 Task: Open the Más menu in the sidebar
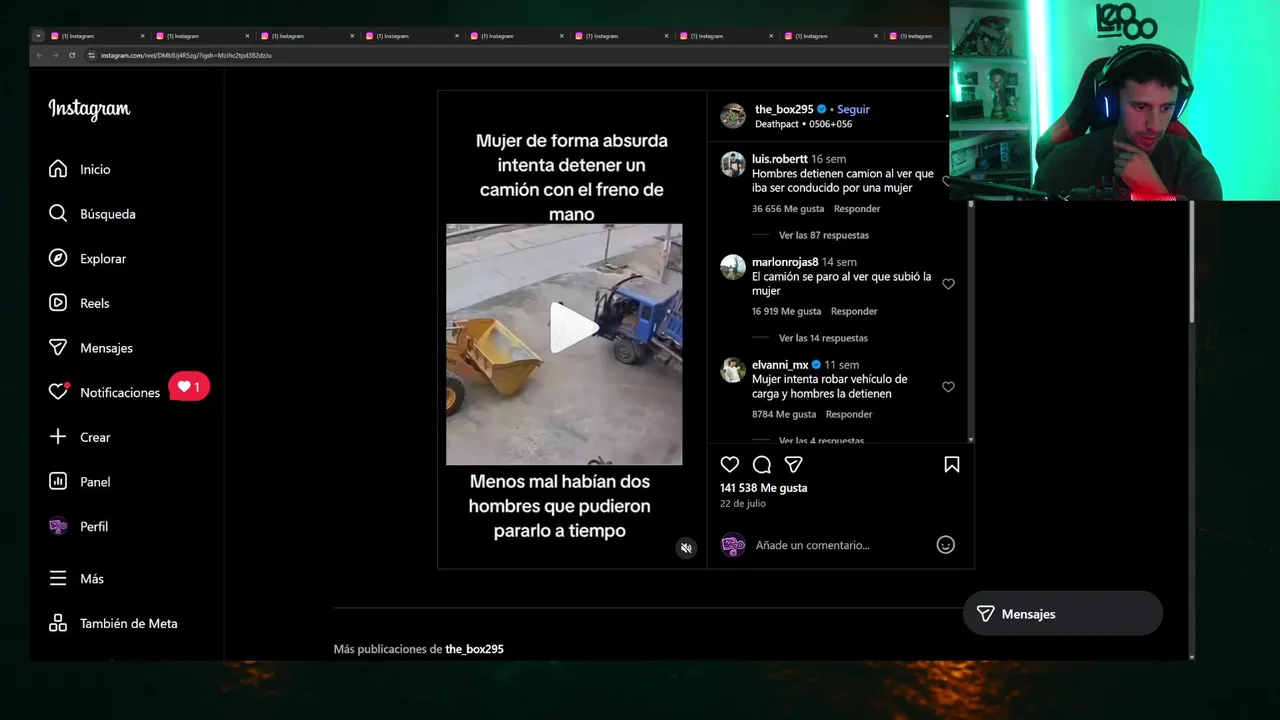pyautogui.click(x=77, y=579)
